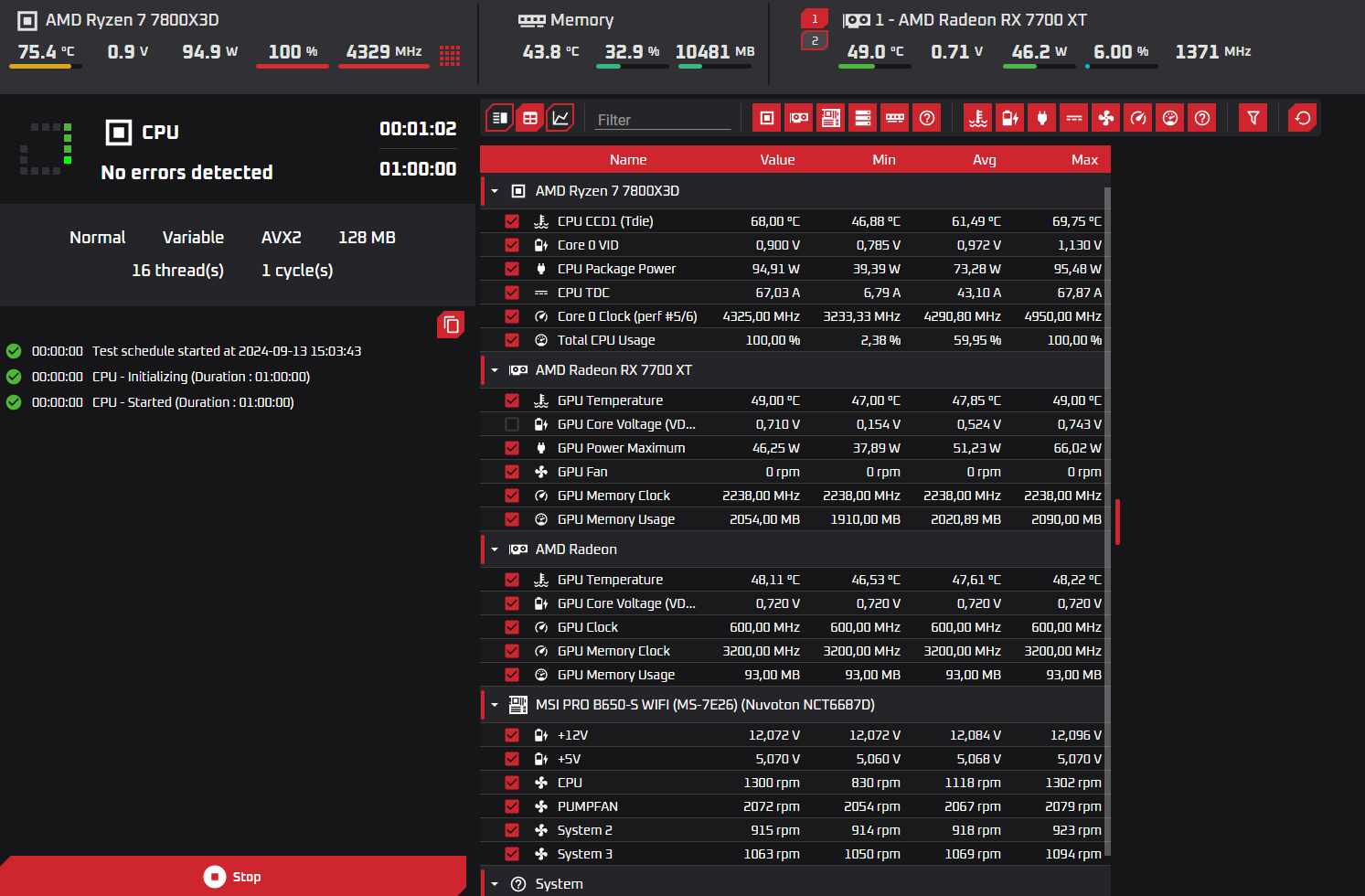Viewport: 1365px width, 896px height.
Task: Uncheck the CPU TDC checkbox
Action: [512, 293]
